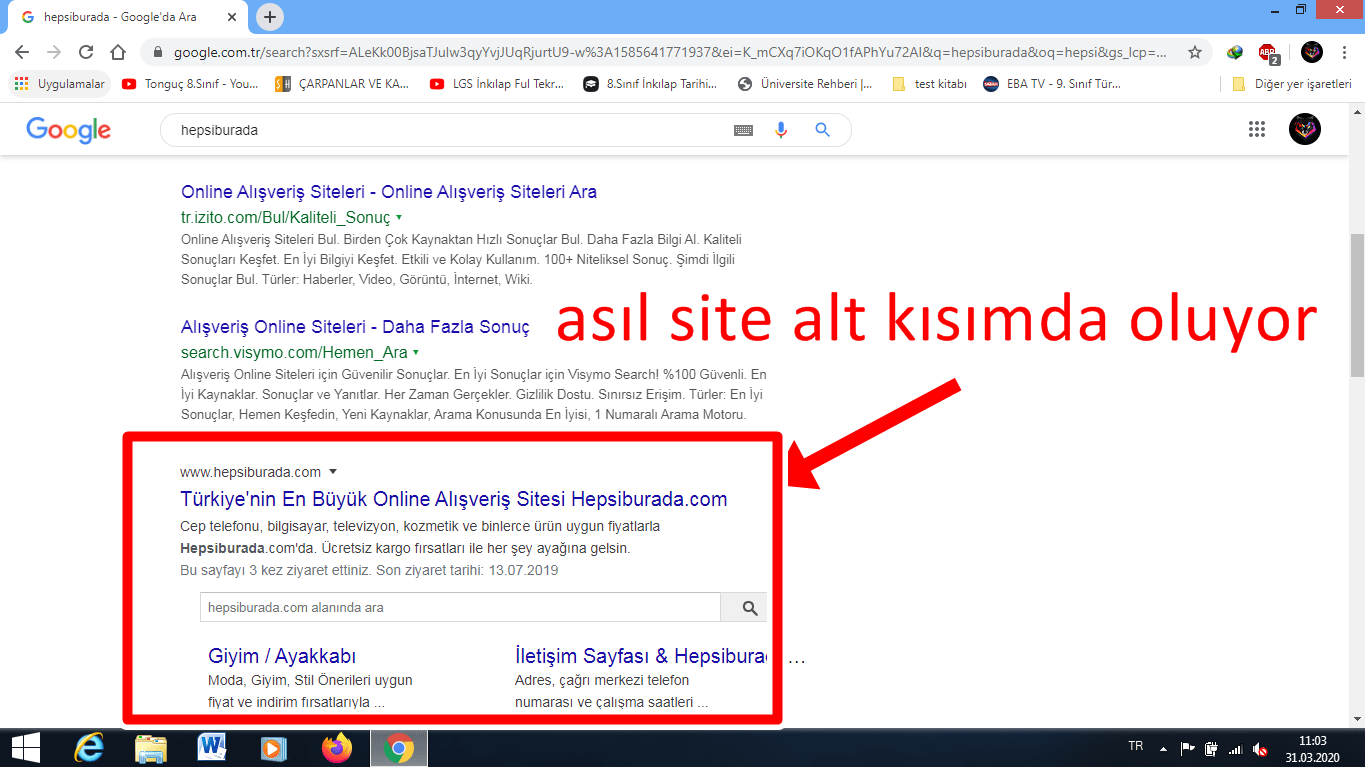
Task: Launch Internet Explorer from the taskbar
Action: coord(91,748)
